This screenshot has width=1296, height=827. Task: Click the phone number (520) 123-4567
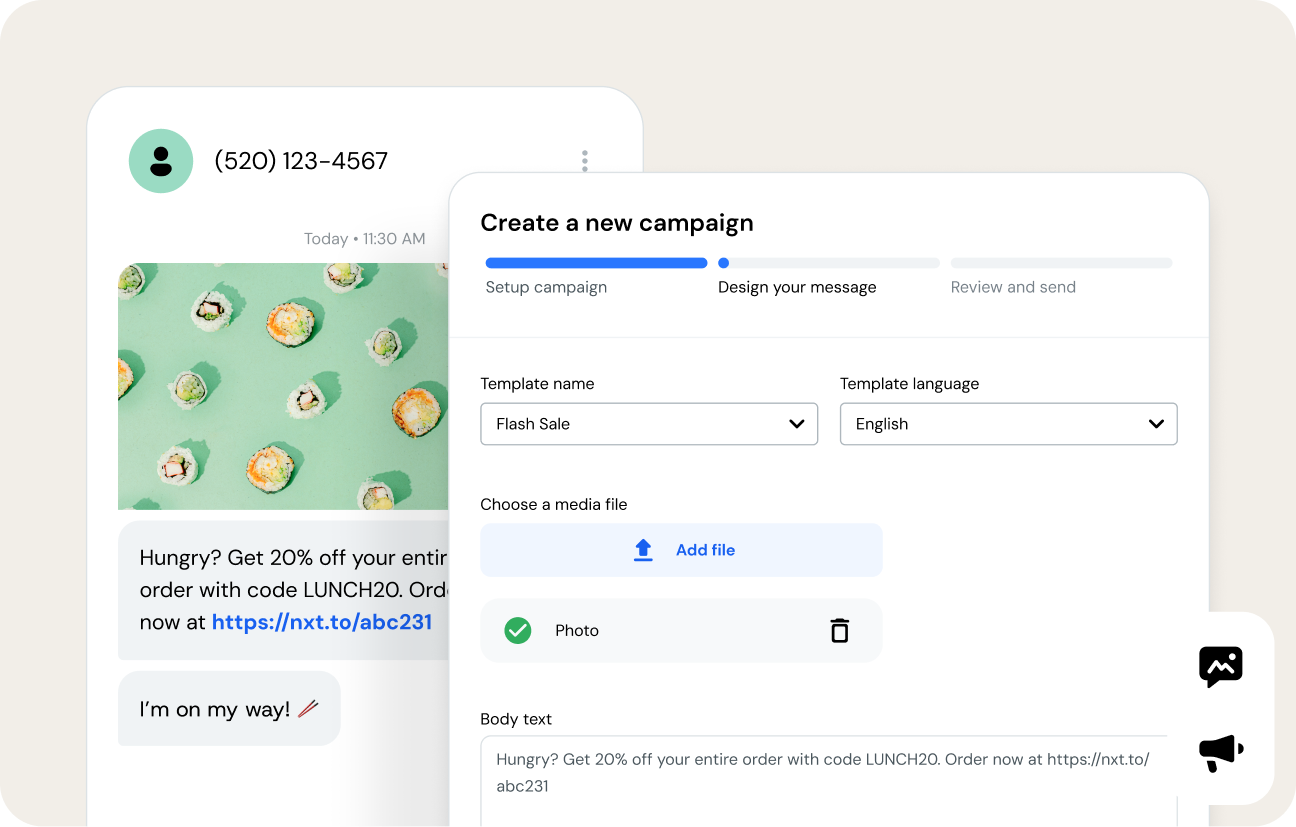pos(301,161)
